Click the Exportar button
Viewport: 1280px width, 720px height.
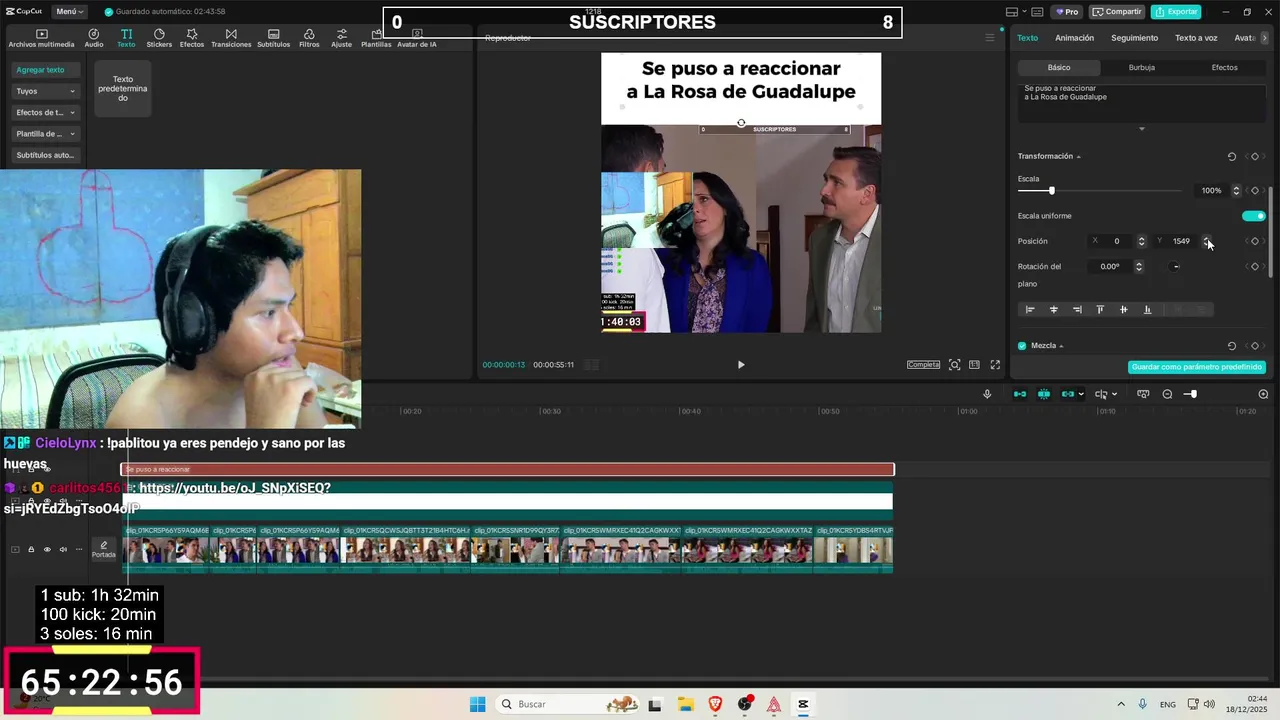click(x=1176, y=12)
